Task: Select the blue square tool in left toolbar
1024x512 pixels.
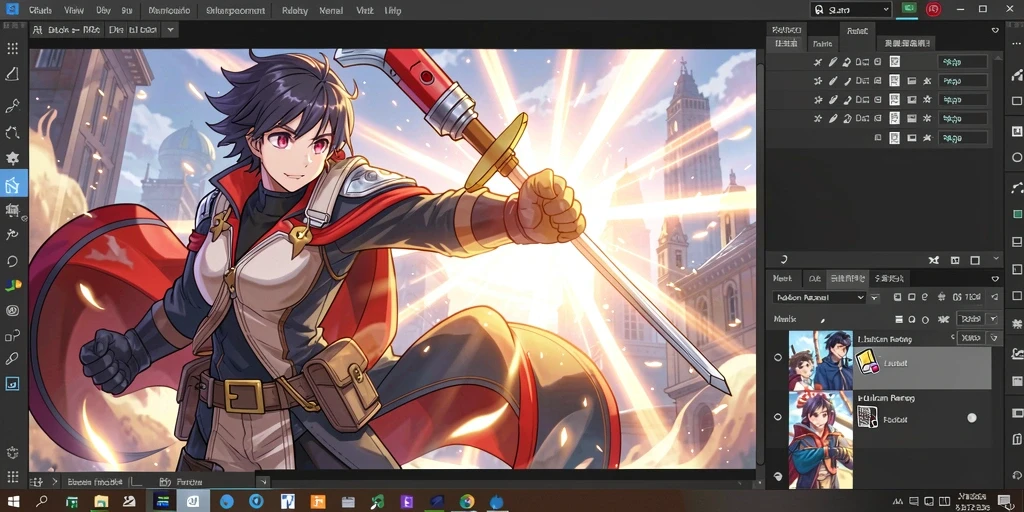Action: pos(12,383)
